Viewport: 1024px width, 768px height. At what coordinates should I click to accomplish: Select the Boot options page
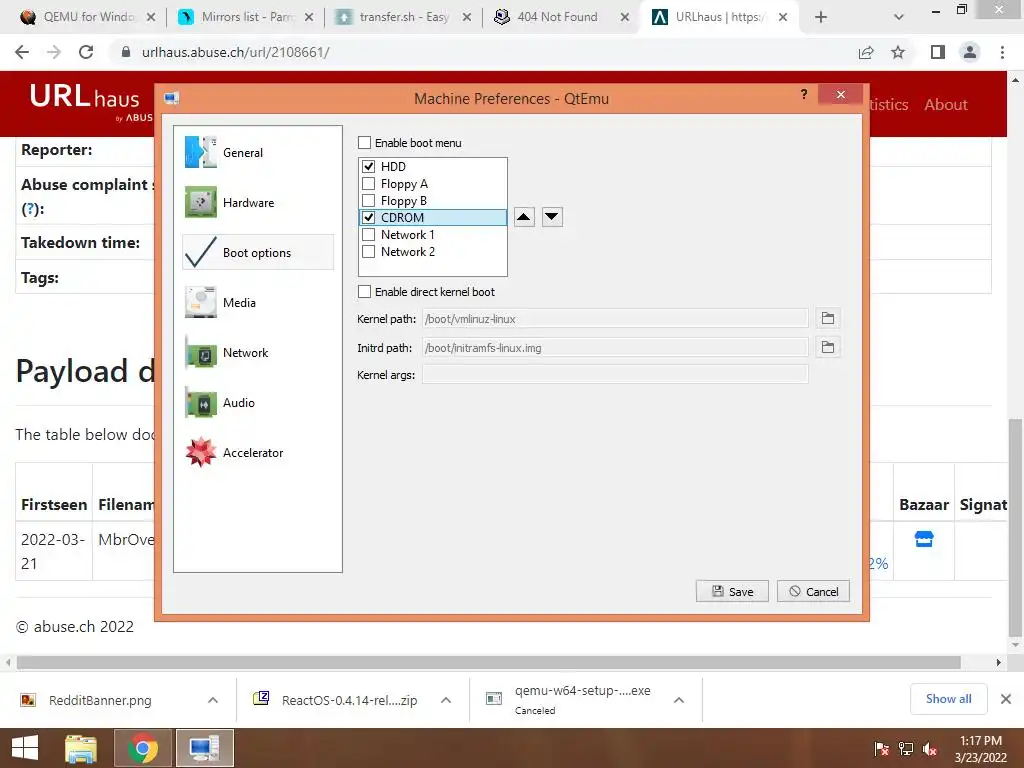(x=257, y=252)
